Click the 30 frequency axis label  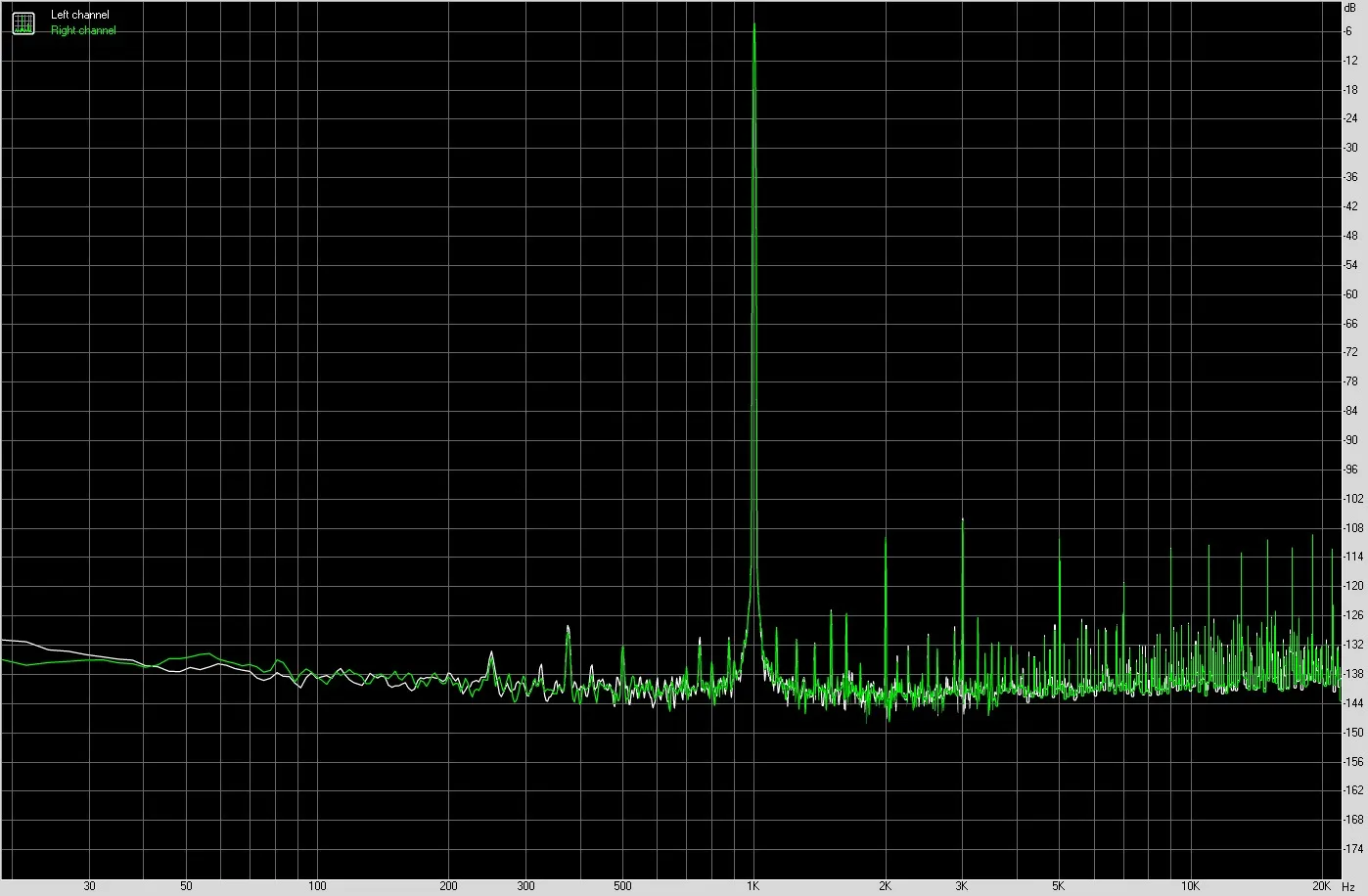point(89,886)
